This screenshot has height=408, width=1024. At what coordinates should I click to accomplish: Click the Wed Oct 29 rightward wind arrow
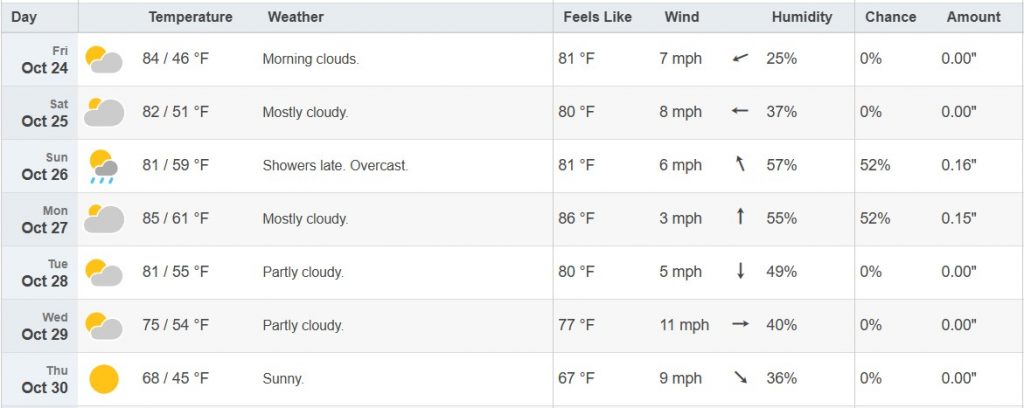(740, 325)
